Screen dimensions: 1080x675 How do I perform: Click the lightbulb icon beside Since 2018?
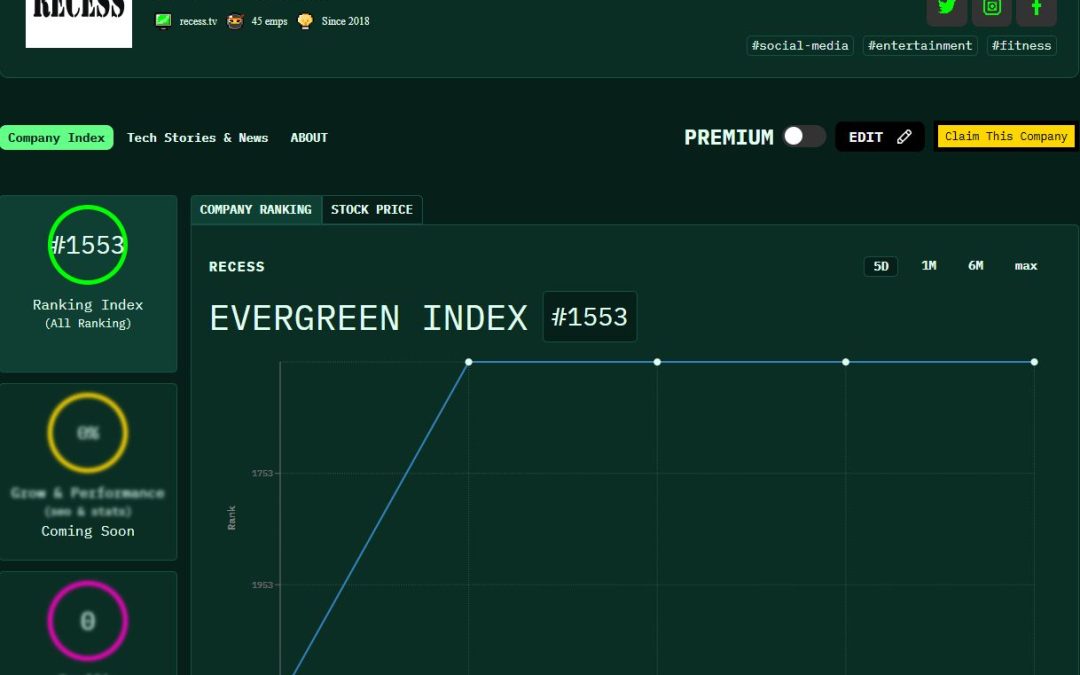point(305,21)
